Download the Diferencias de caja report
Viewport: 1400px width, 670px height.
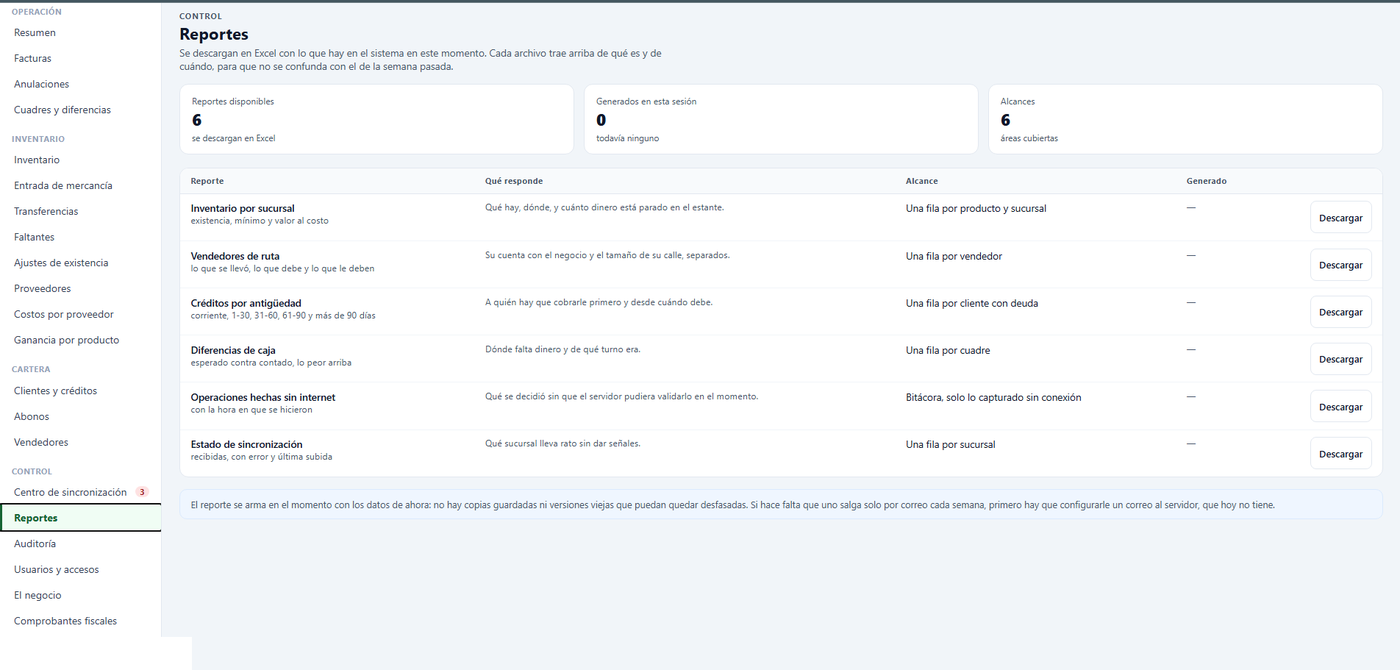[x=1341, y=359]
